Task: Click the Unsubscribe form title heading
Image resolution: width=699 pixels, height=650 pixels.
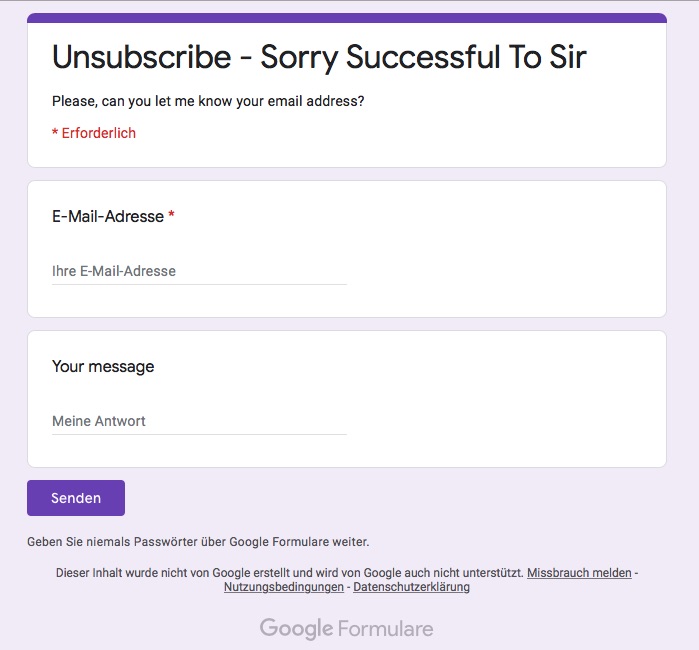Action: 318,57
